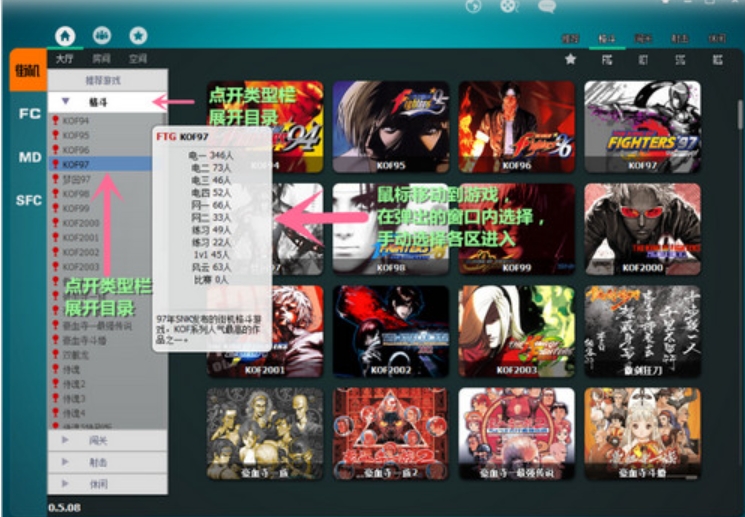Click the globe browser icon in title bar
The width and height of the screenshot is (745, 517).
[x=473, y=6]
